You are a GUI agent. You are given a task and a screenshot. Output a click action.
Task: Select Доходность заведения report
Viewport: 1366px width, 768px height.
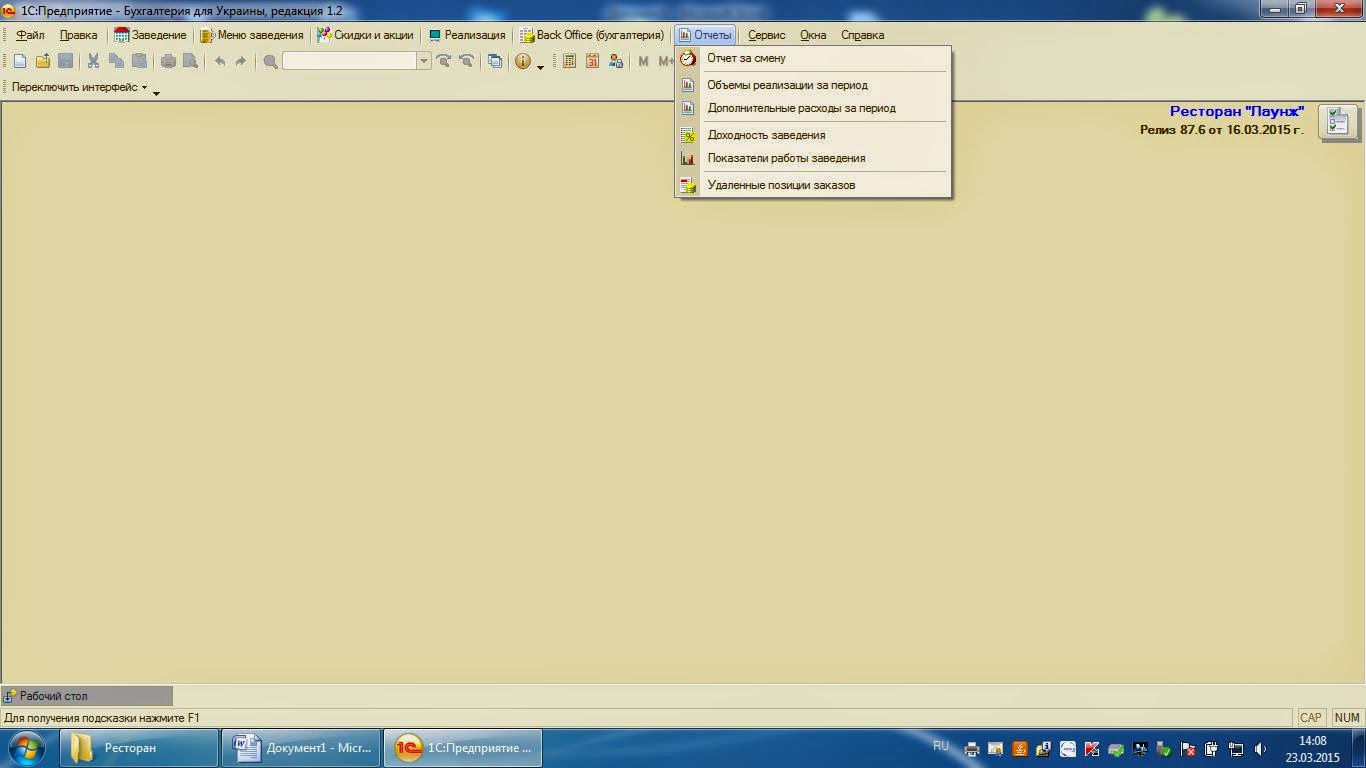coord(813,135)
